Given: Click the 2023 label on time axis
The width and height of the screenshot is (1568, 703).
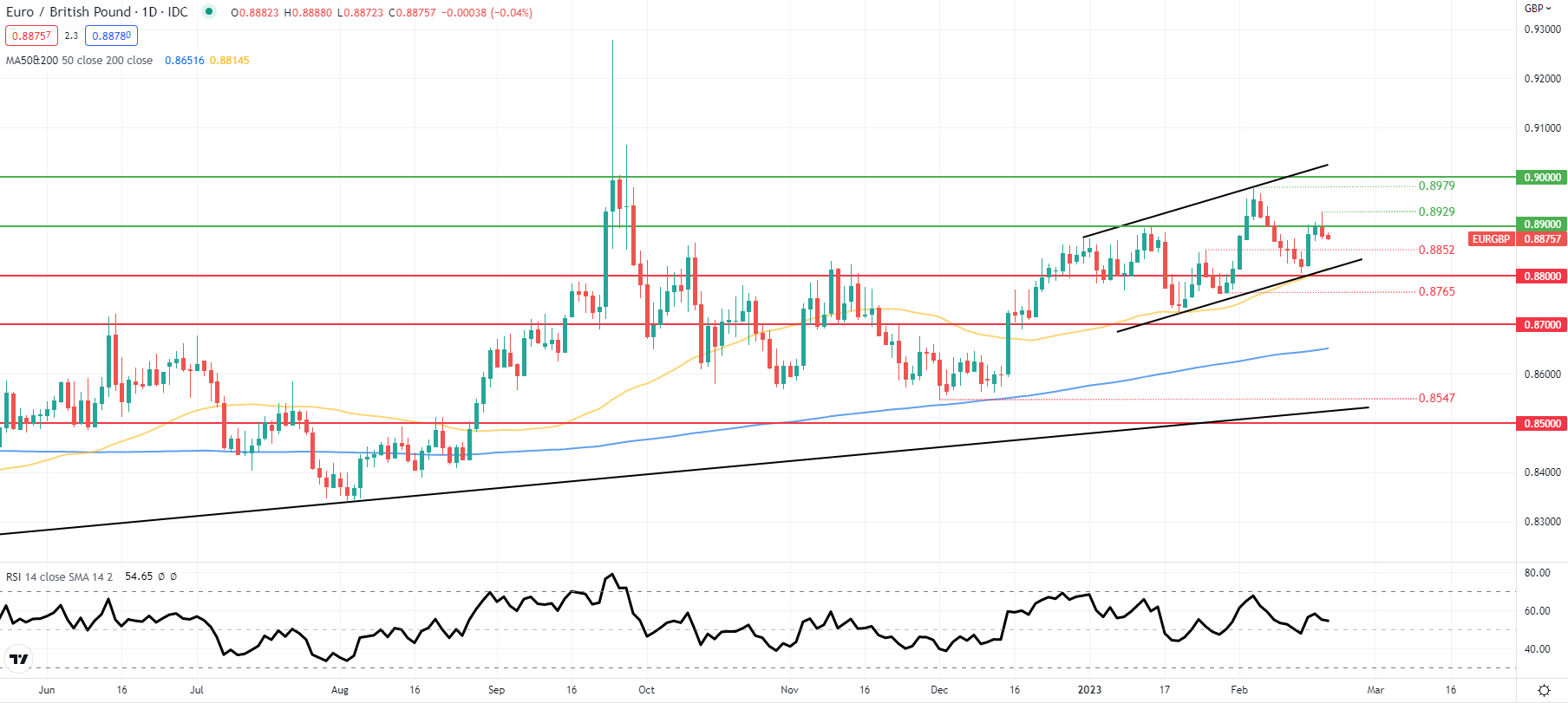Looking at the screenshot, I should pyautogui.click(x=1089, y=690).
